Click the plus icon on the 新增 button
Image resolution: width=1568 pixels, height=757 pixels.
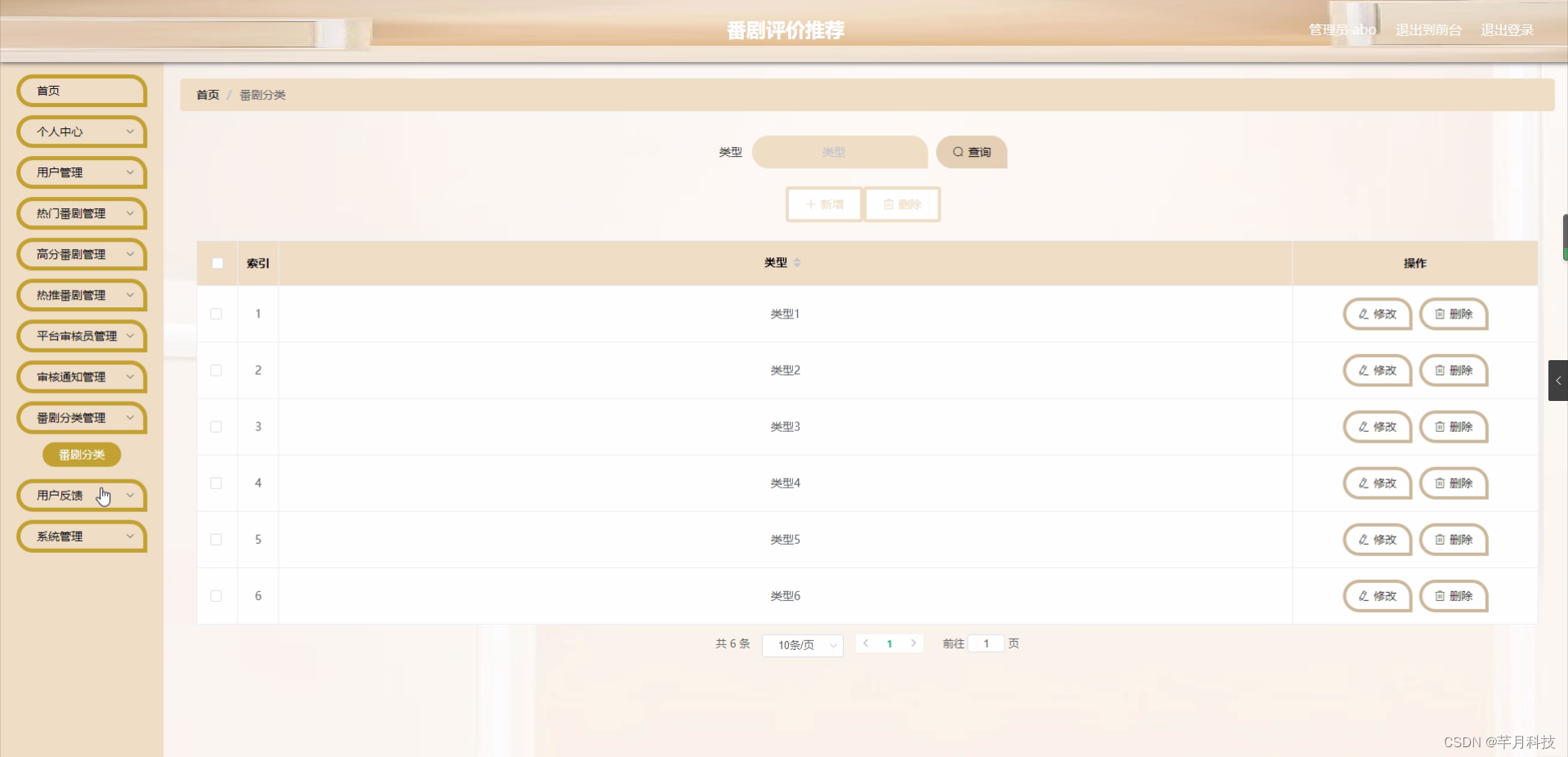point(811,204)
